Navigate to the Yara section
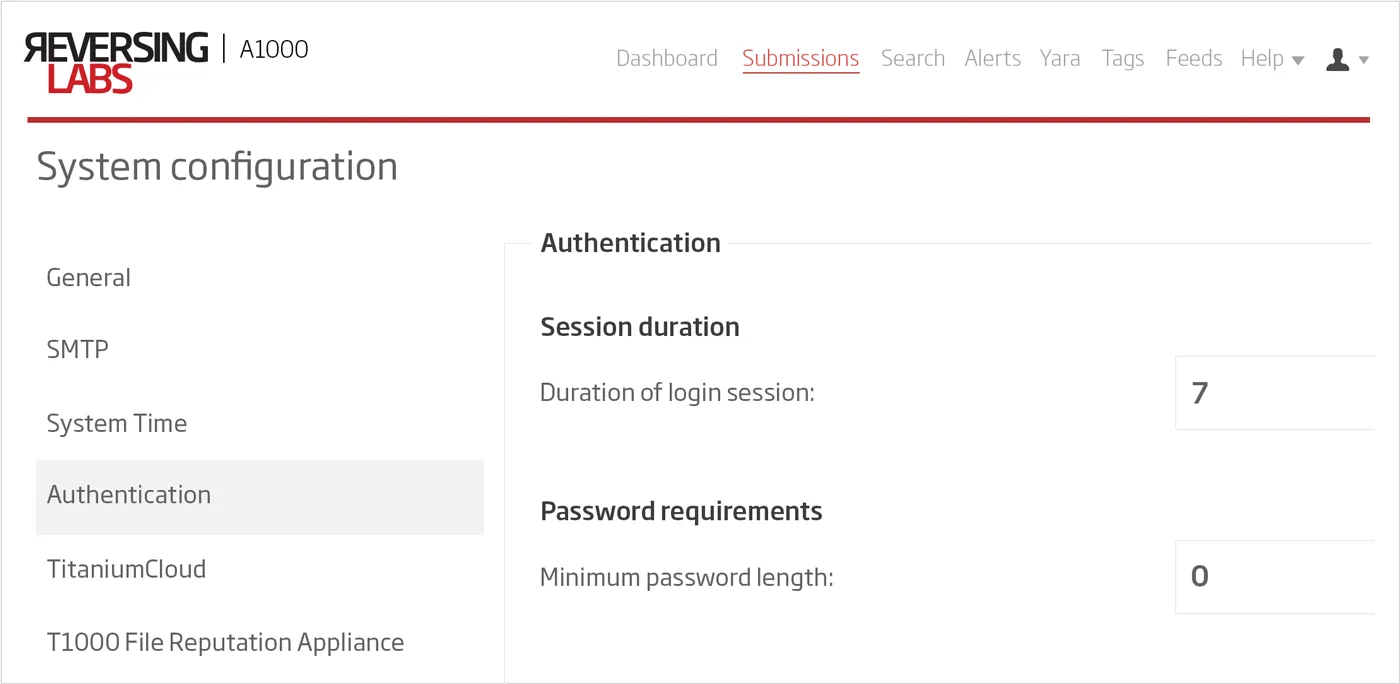 pyautogui.click(x=1059, y=58)
